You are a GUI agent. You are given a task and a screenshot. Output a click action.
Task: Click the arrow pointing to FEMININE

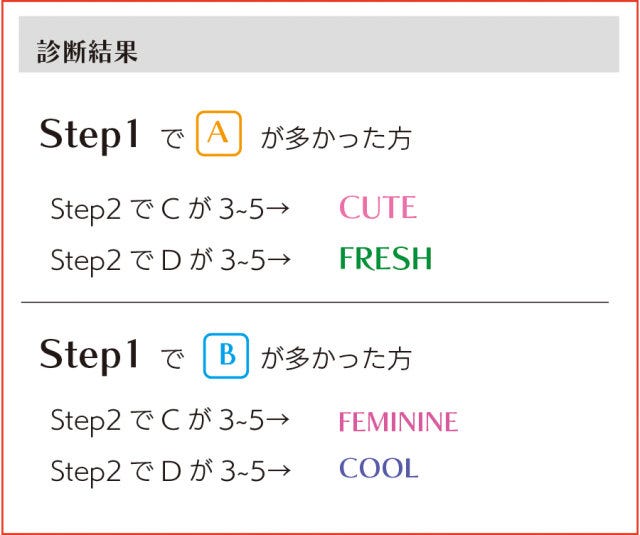pyautogui.click(x=279, y=421)
